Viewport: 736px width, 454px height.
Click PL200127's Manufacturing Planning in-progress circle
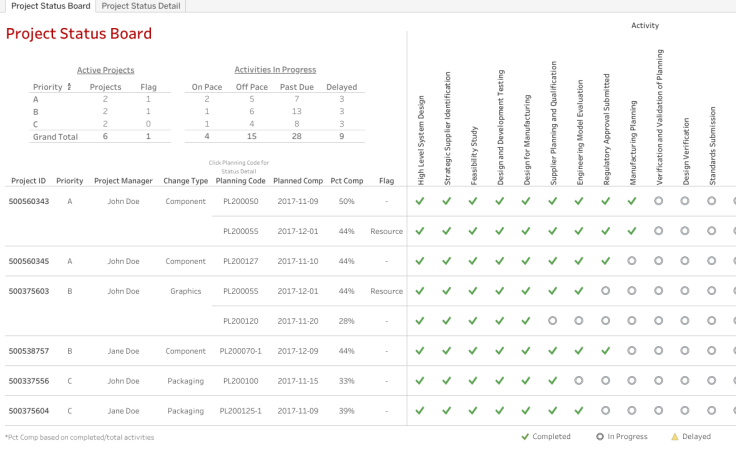pos(632,261)
